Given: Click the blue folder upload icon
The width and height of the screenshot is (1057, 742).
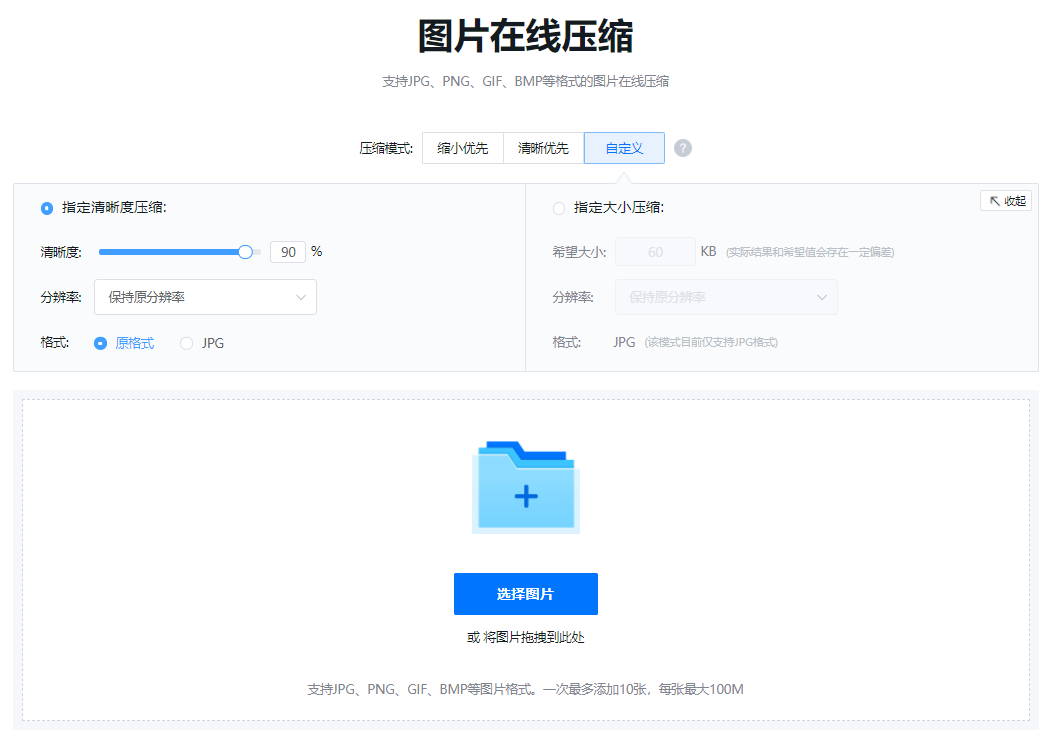Looking at the screenshot, I should coord(525,485).
